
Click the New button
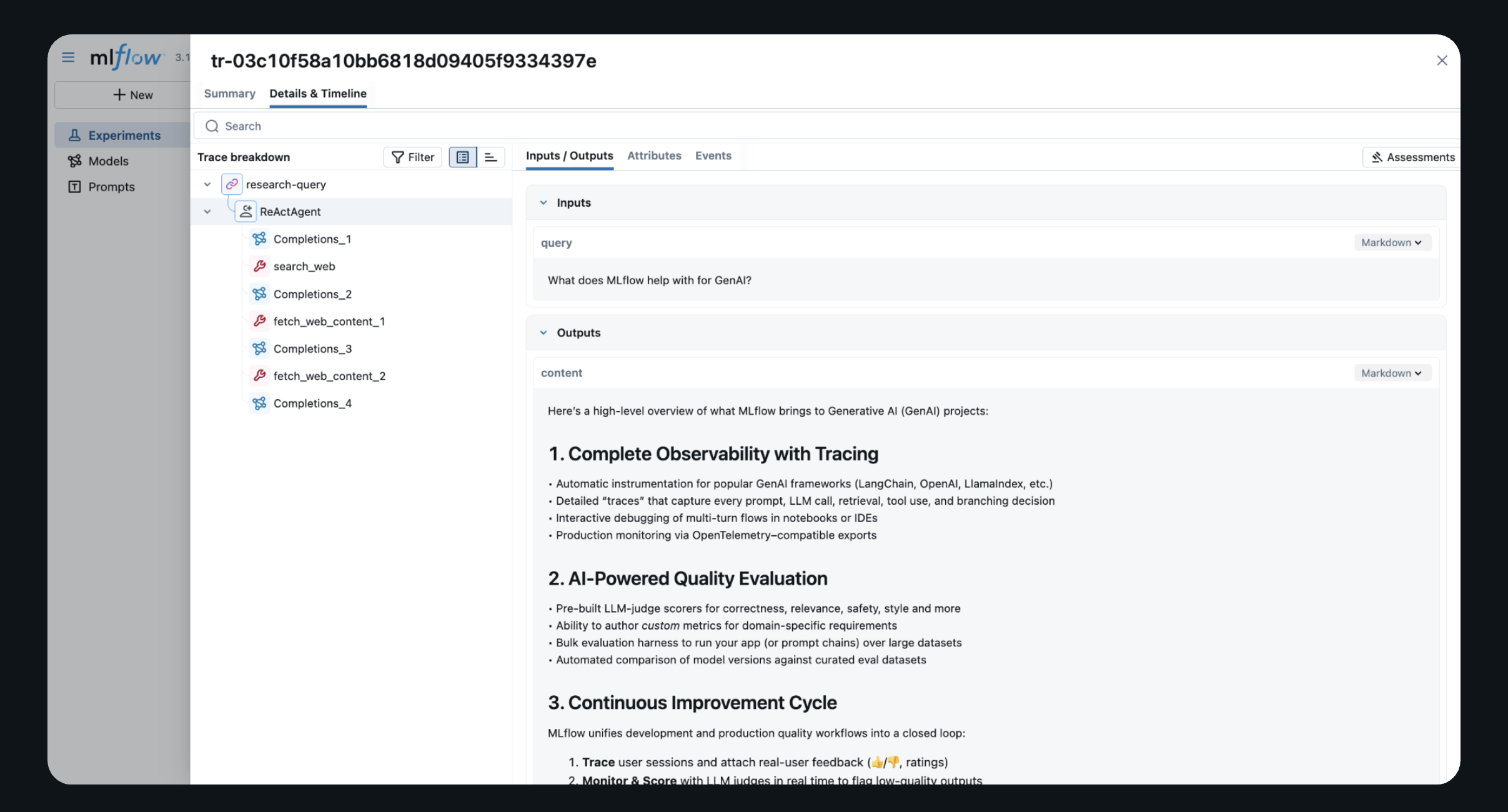pos(132,95)
